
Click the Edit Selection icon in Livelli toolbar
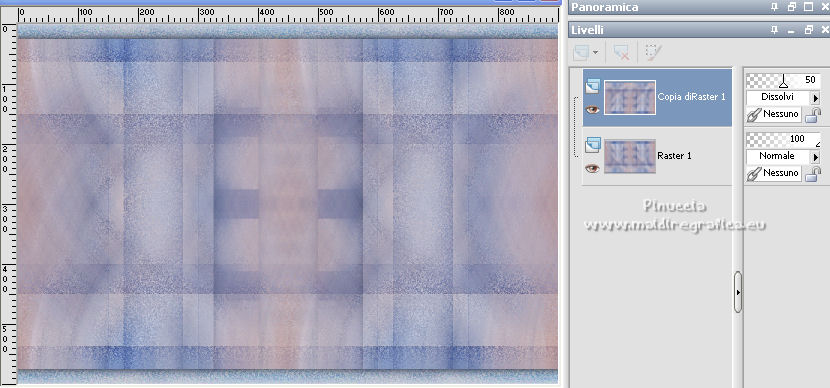coord(652,52)
